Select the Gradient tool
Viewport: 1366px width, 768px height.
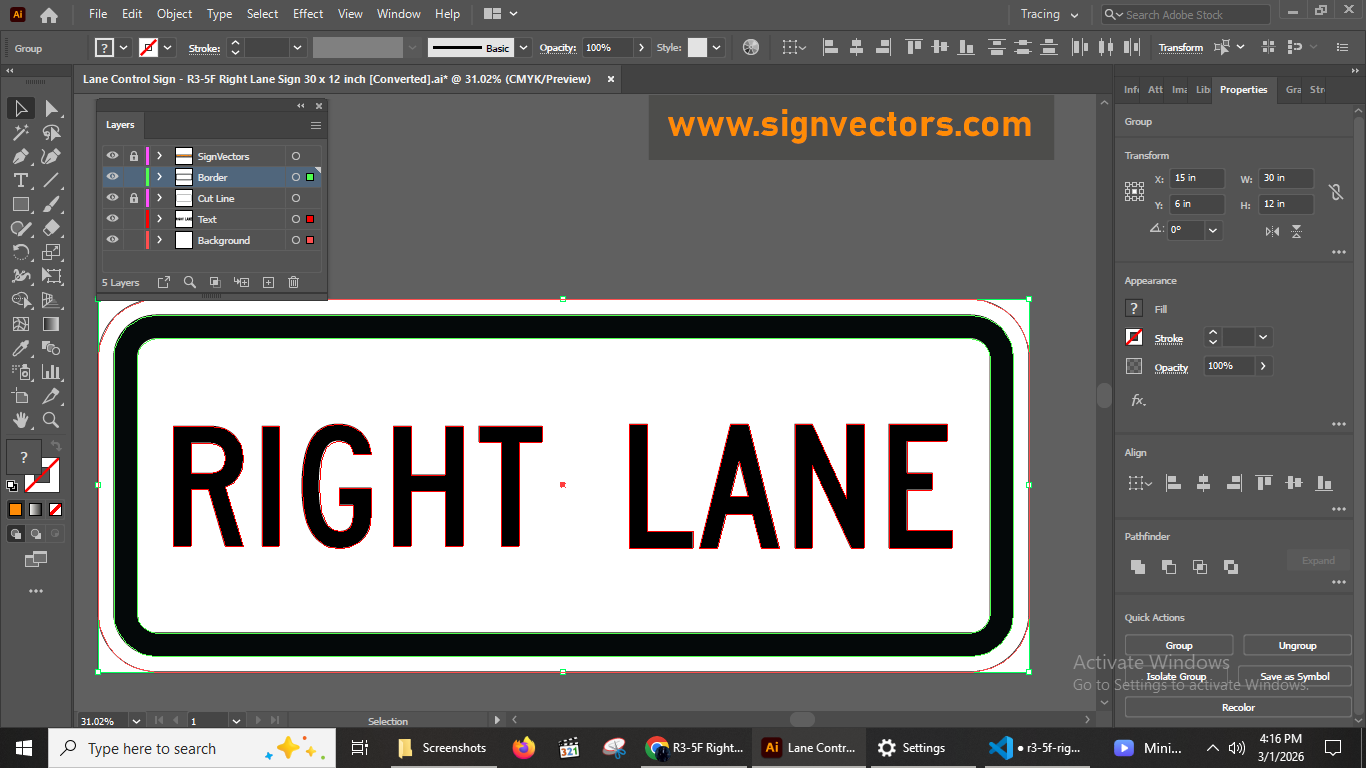[51, 324]
